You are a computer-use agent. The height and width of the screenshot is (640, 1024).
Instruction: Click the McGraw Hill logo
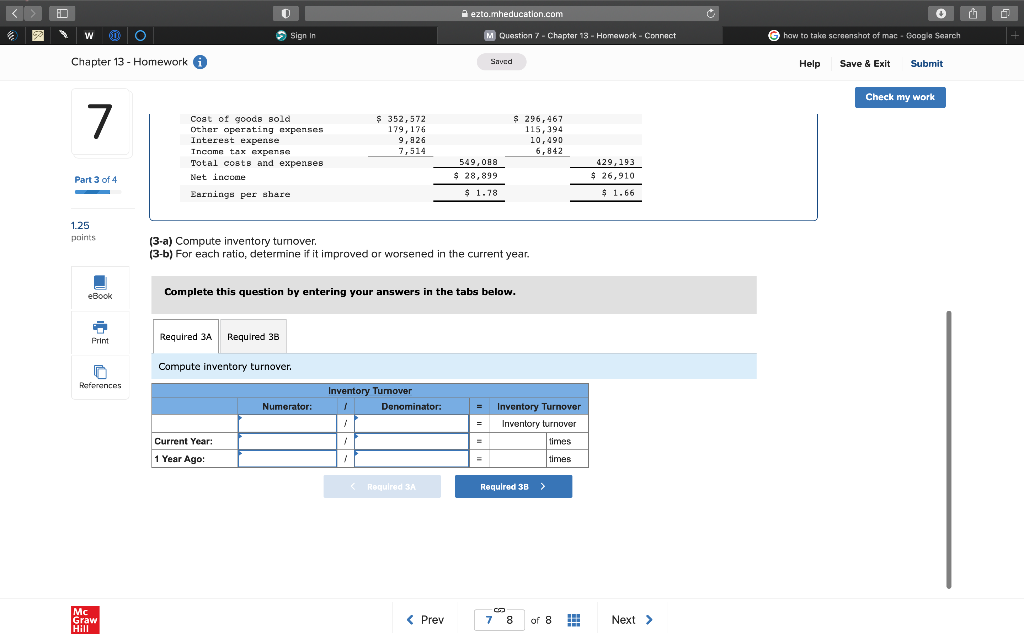click(85, 620)
